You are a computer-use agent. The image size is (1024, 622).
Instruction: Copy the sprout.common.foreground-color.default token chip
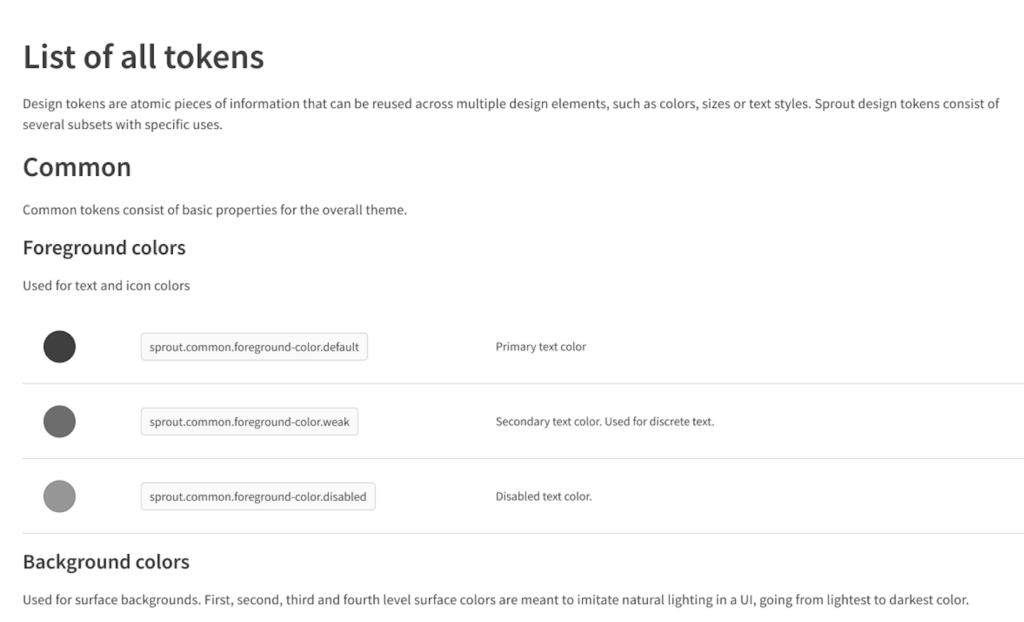[x=254, y=346]
